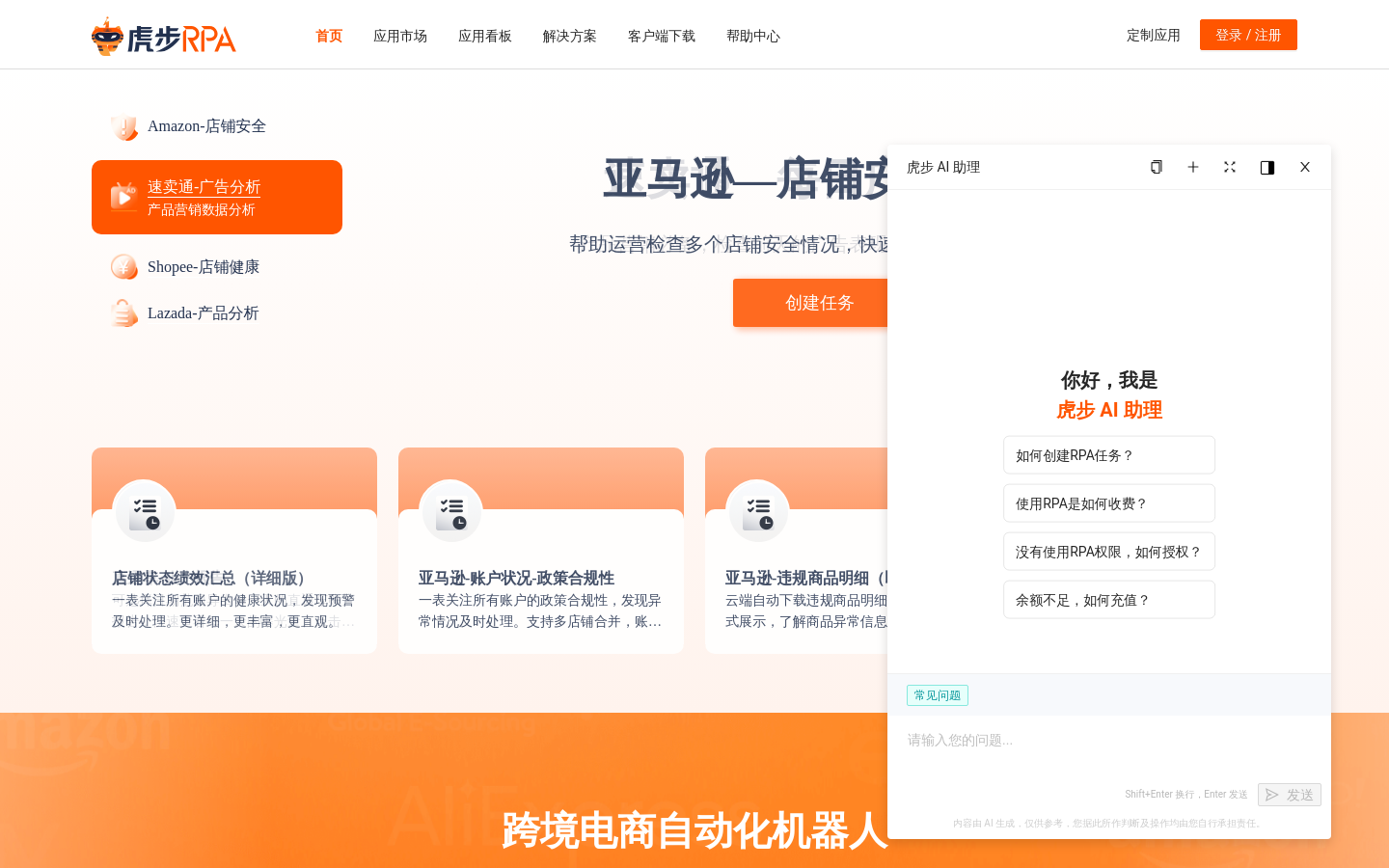Click the 登录 / 注册 button

[1248, 35]
